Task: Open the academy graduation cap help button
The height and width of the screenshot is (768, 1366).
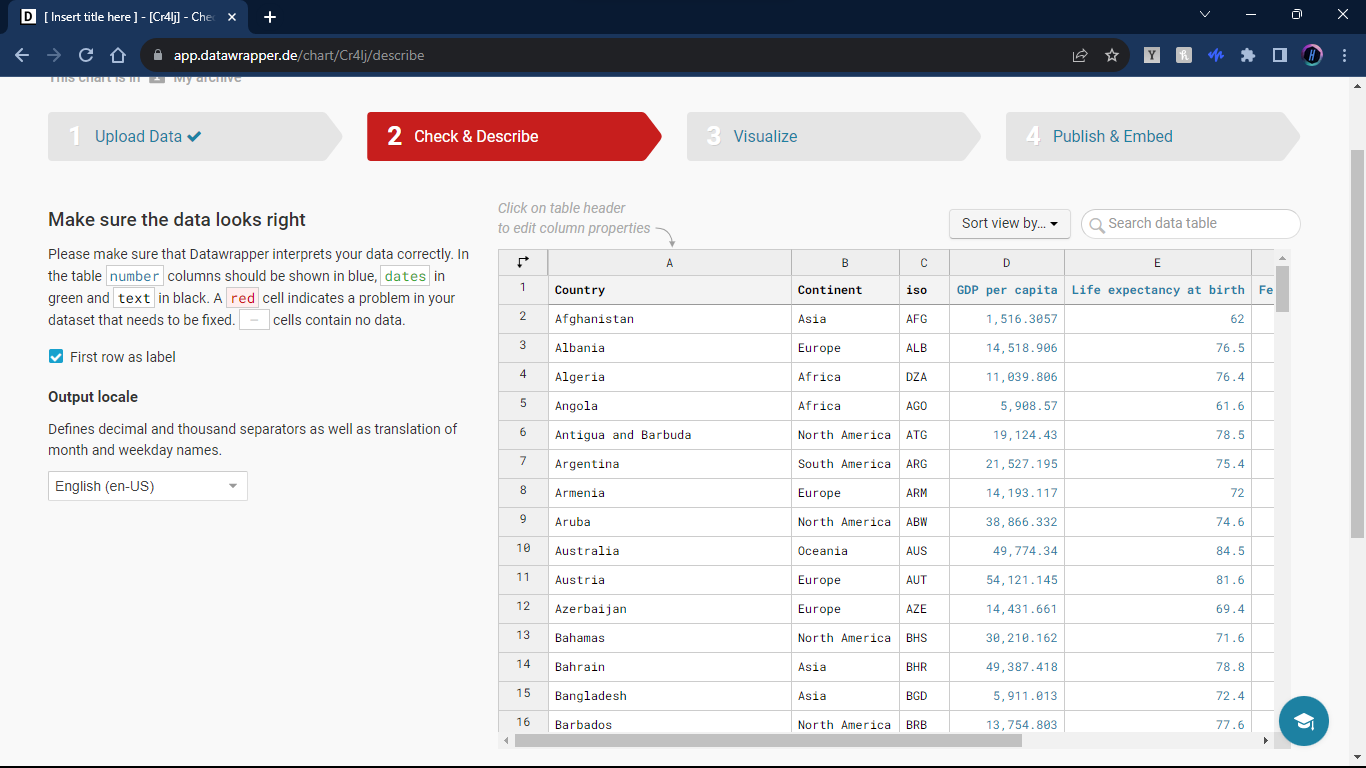Action: coord(1303,721)
